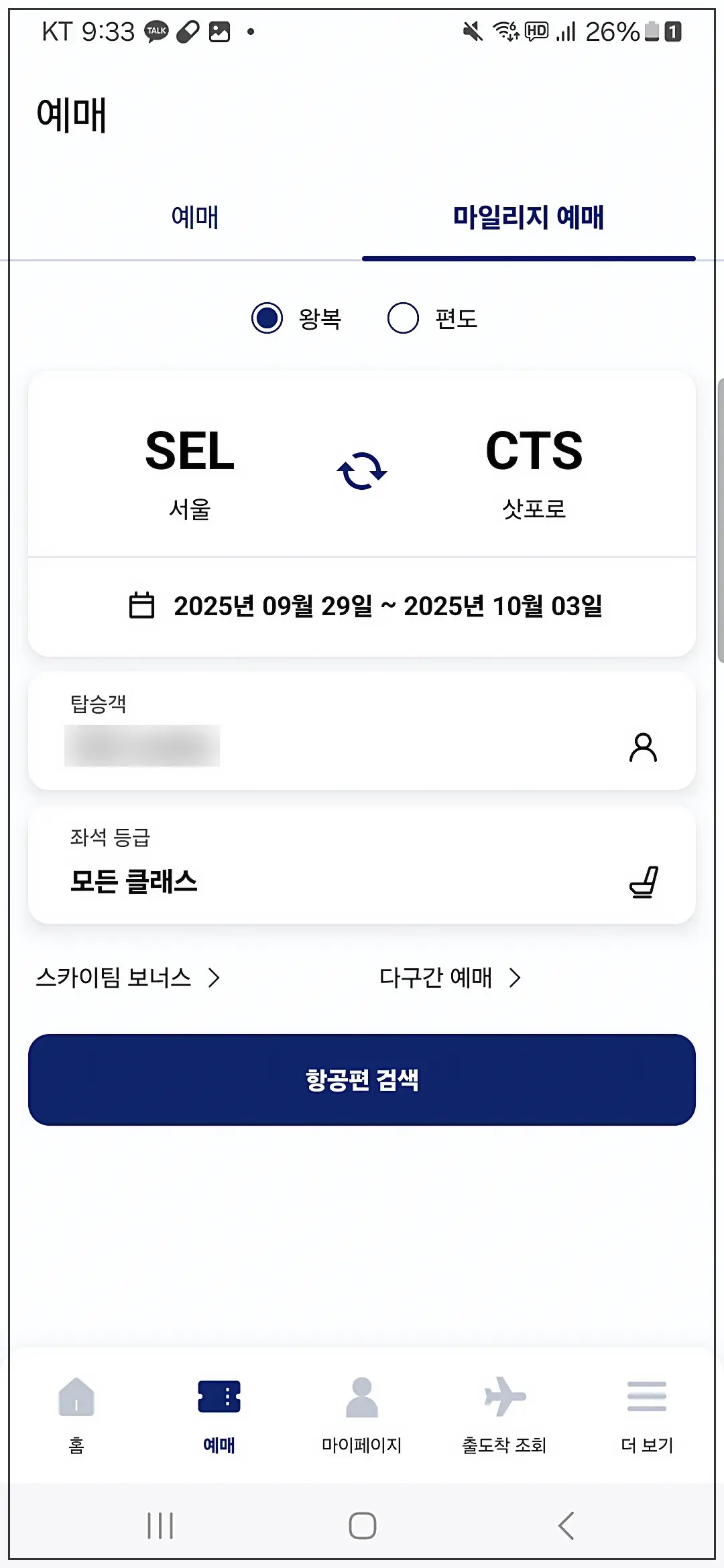Image resolution: width=724 pixels, height=1568 pixels.
Task: Open the calendar icon beside travel dates
Action: tap(143, 605)
